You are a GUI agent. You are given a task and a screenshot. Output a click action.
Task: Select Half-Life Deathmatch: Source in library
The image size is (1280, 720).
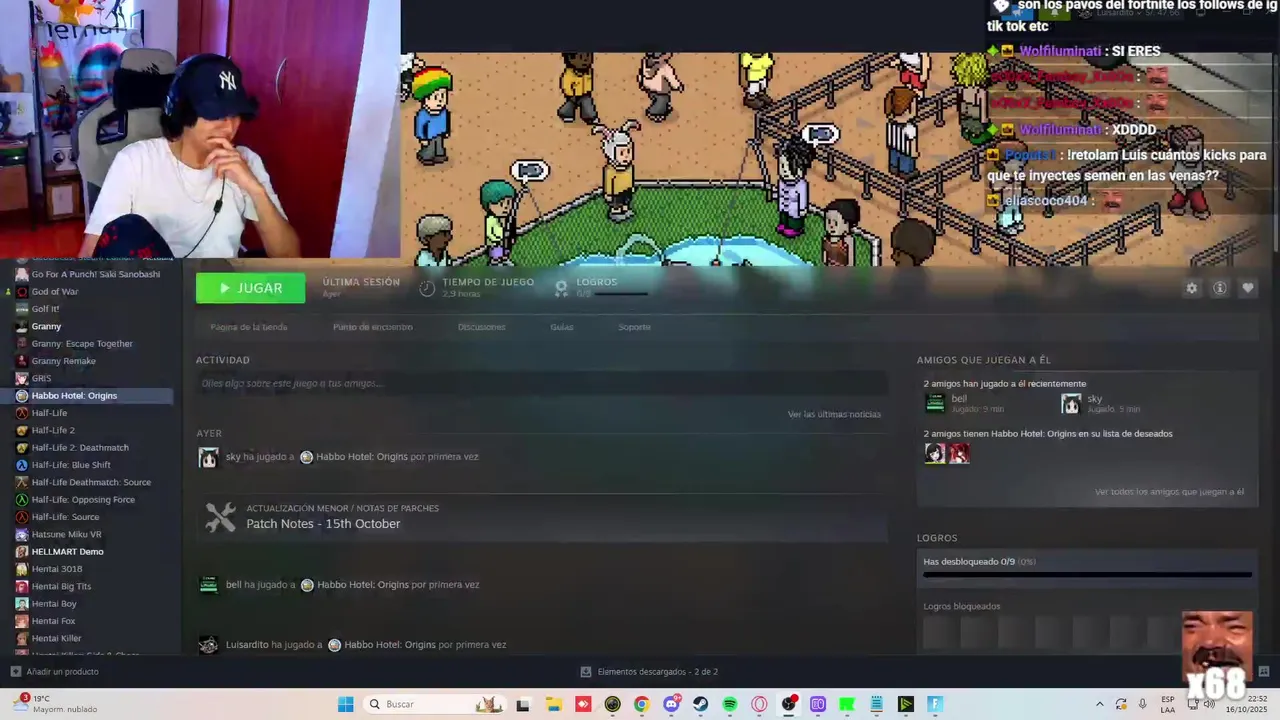point(91,482)
